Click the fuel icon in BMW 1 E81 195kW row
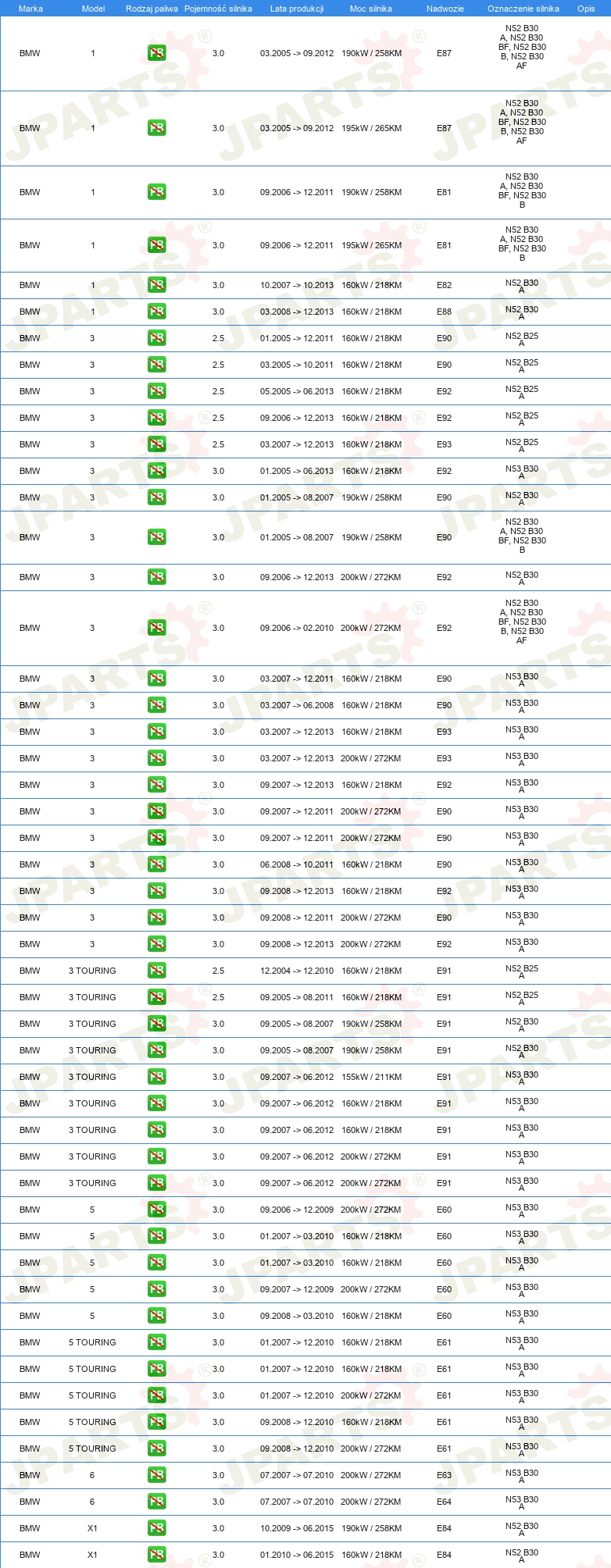The width and height of the screenshot is (611, 1568). point(156,245)
